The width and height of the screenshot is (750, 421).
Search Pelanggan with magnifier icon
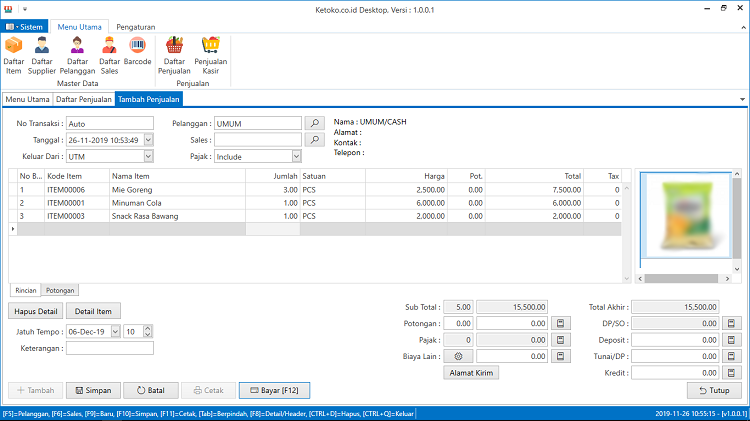pos(315,123)
